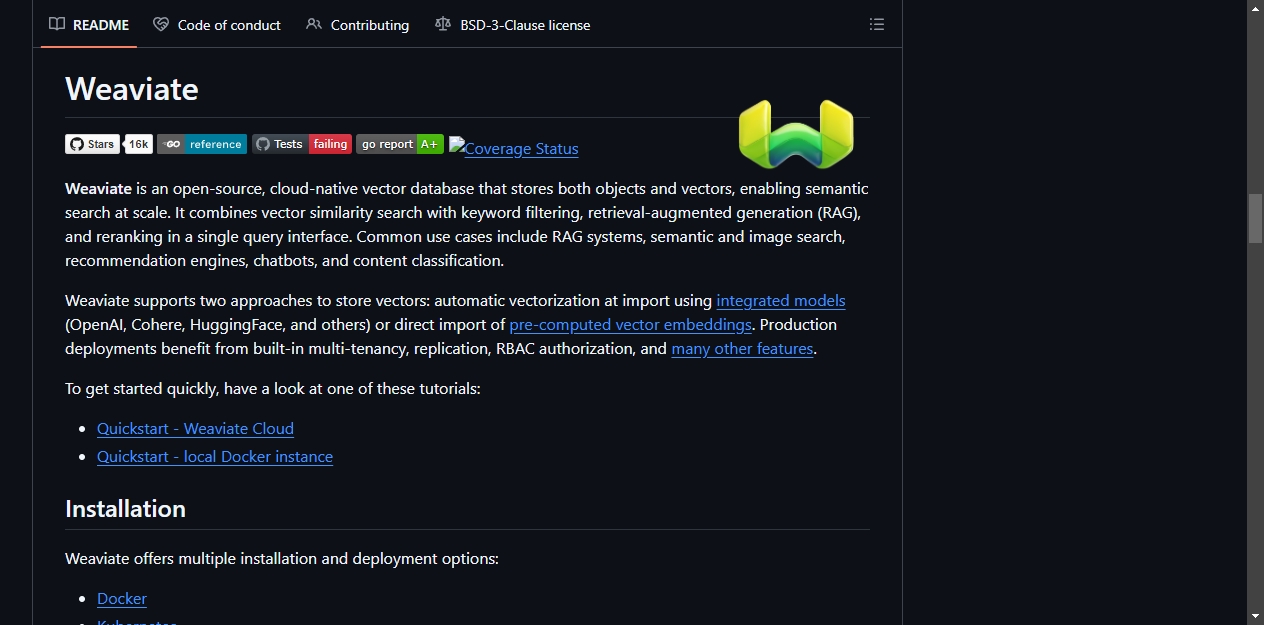
Task: Click the heart icon beside Code of conduct
Action: [161, 24]
